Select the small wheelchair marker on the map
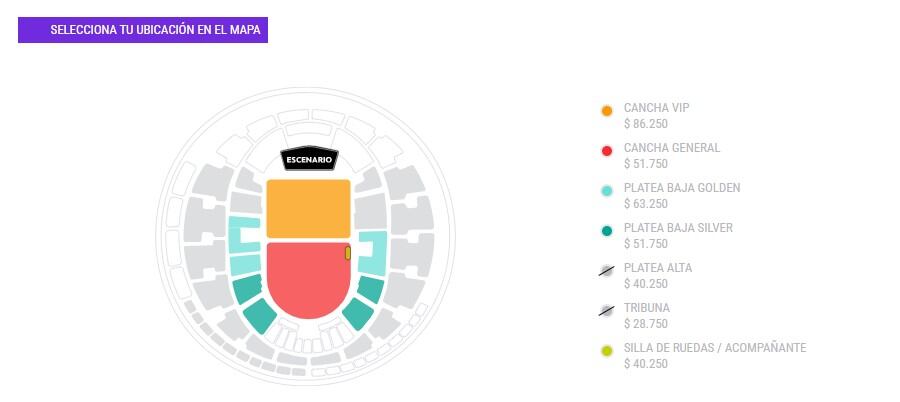The height and width of the screenshot is (402, 900). point(348,253)
